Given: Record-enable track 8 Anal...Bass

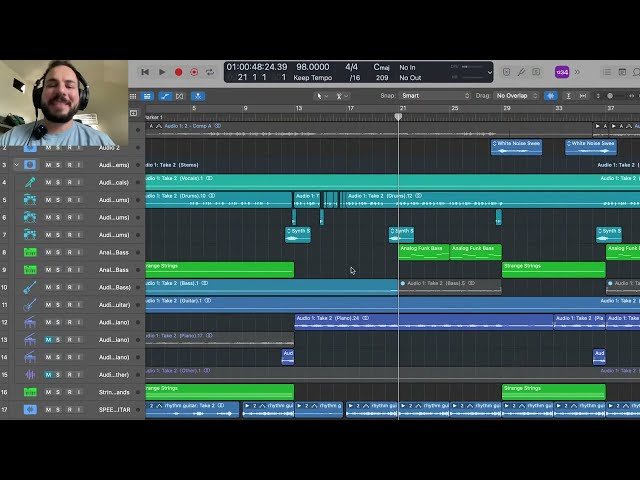Looking at the screenshot, I should point(69,252).
